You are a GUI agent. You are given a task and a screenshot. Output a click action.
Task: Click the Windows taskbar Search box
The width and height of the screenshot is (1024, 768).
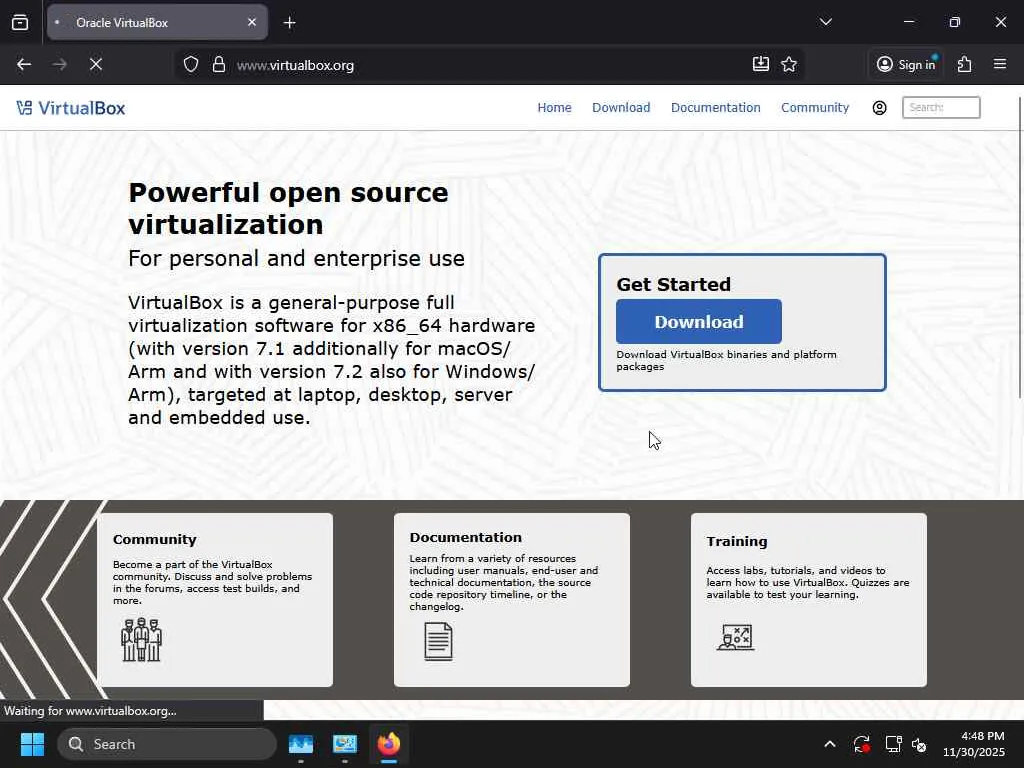coord(167,744)
